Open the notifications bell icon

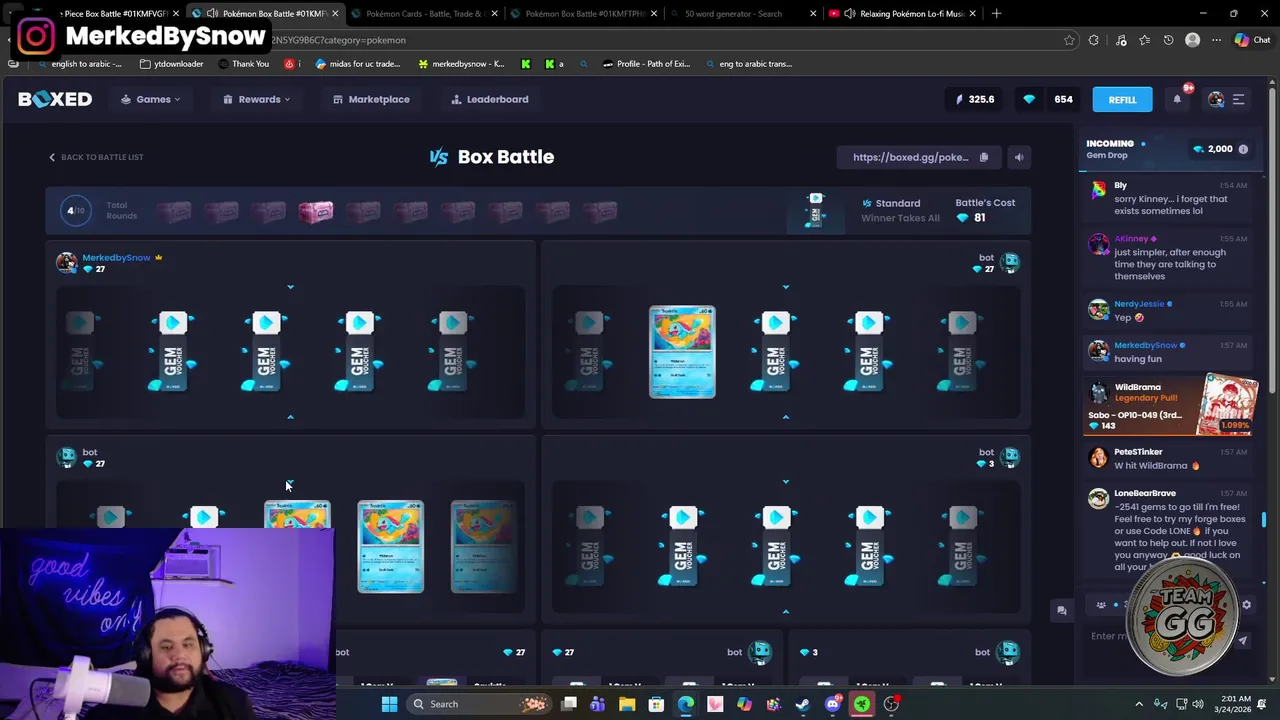pos(1177,99)
